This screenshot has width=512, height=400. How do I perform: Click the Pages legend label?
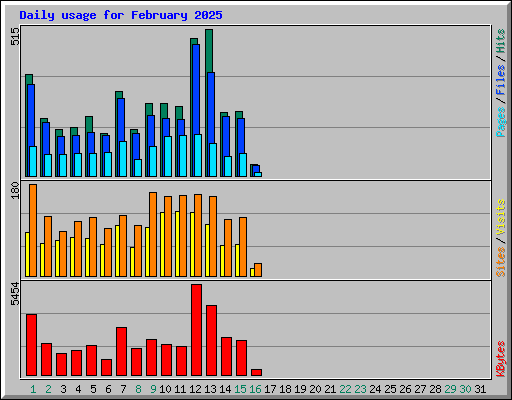pyautogui.click(x=500, y=122)
